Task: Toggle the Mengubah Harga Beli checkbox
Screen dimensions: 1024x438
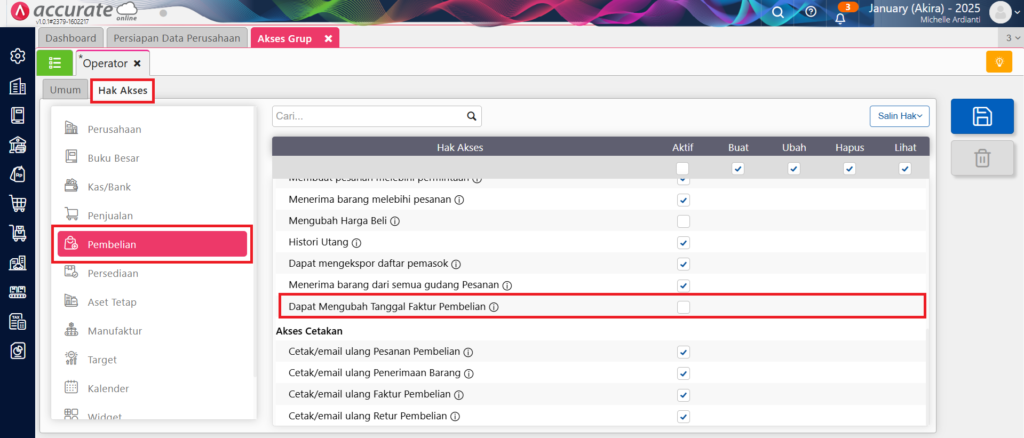Action: [683, 221]
